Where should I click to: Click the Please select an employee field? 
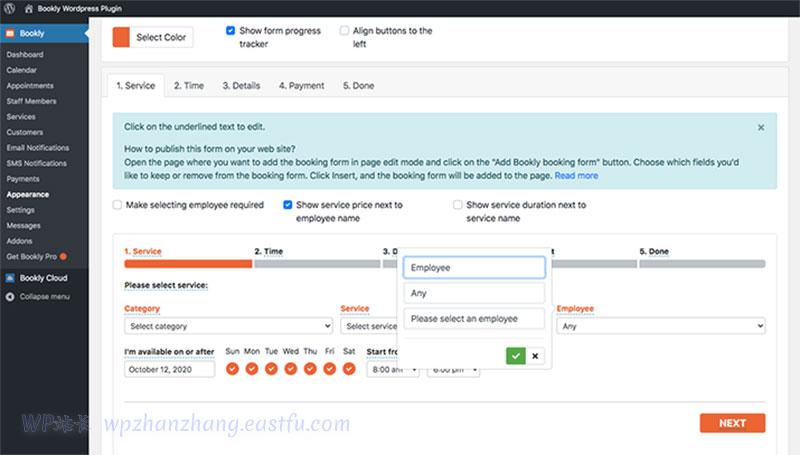pos(474,319)
